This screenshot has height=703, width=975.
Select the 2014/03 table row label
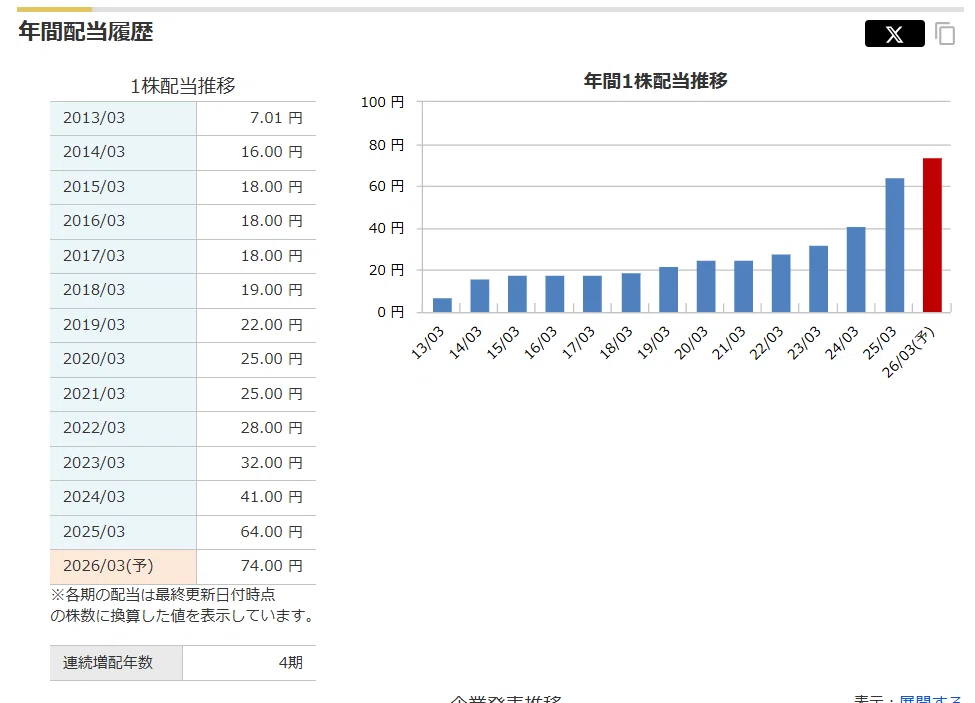coord(94,152)
